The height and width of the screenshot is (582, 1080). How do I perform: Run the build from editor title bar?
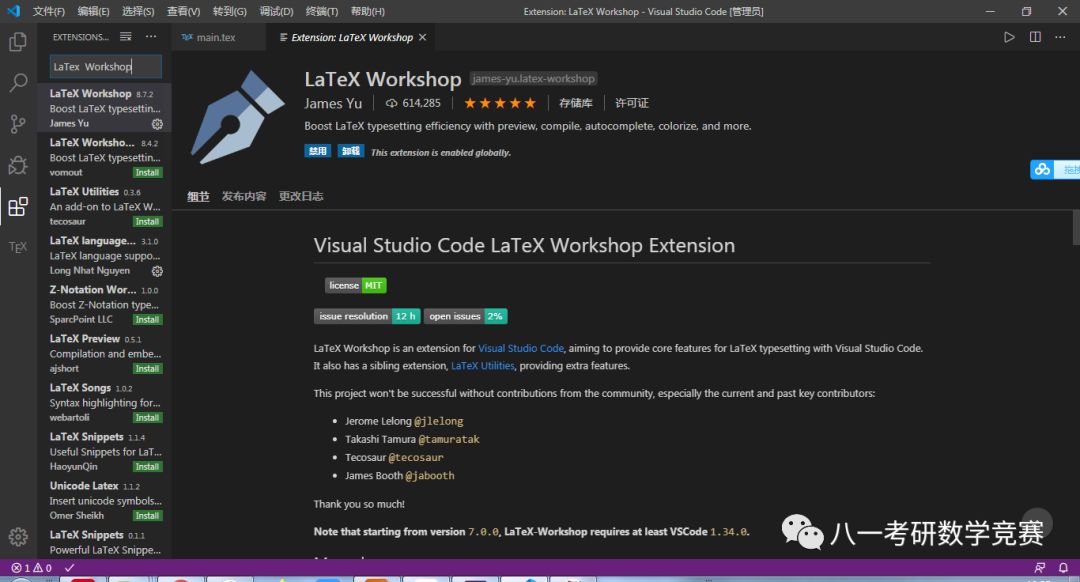[1009, 37]
